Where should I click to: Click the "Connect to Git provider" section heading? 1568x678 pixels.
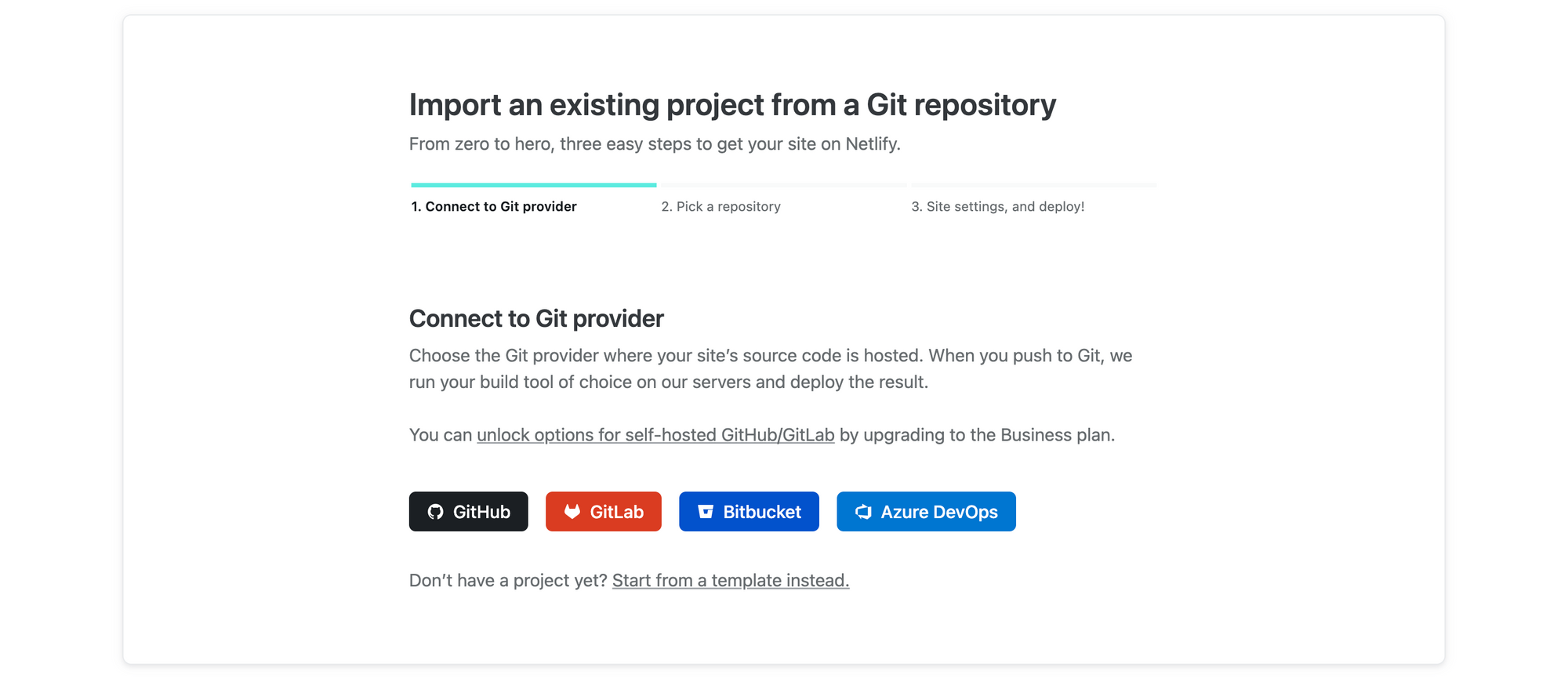pos(535,318)
